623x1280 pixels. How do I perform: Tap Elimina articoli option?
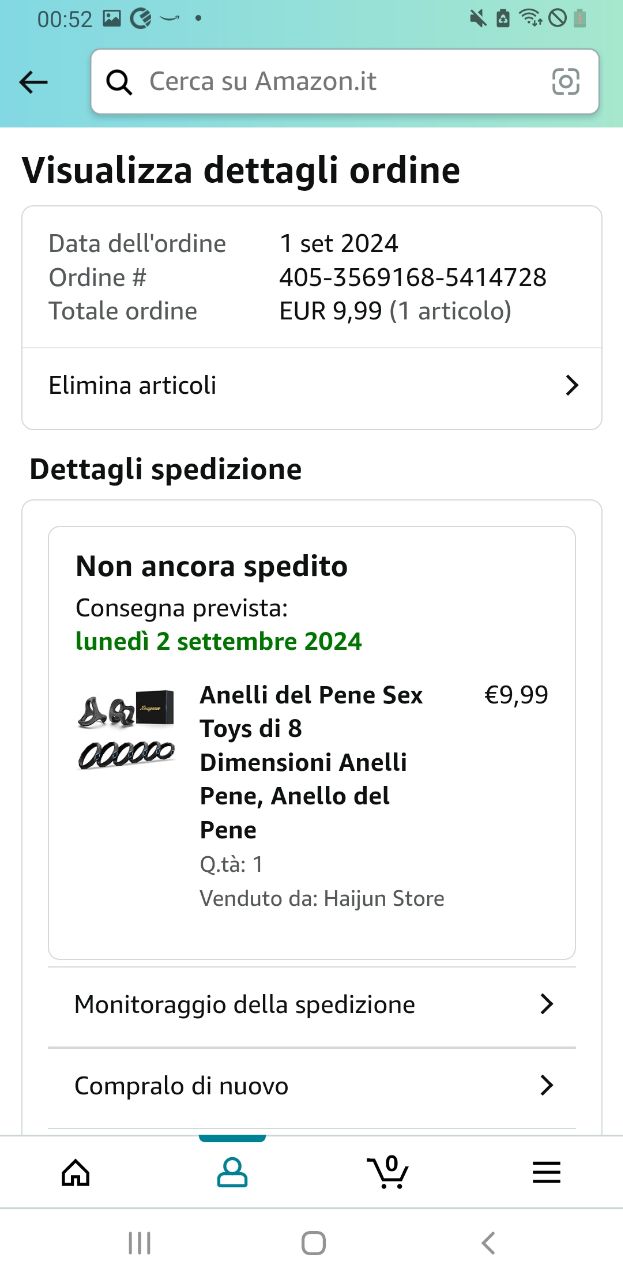[x=133, y=386]
